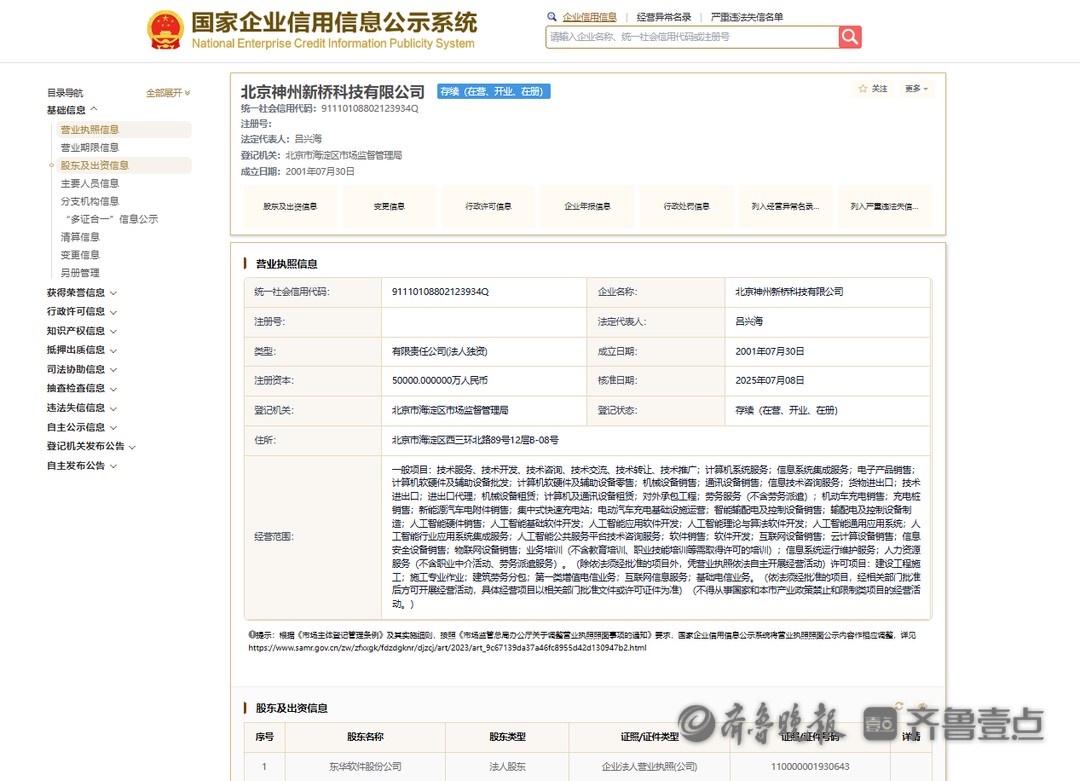Viewport: 1080px width, 781px height.
Task: Expand the 司法协助信息 section
Action: (x=82, y=369)
